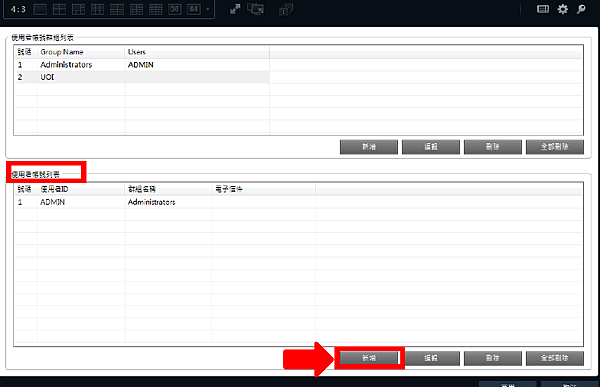Select the 2x2 quad-view layout icon

59,9
